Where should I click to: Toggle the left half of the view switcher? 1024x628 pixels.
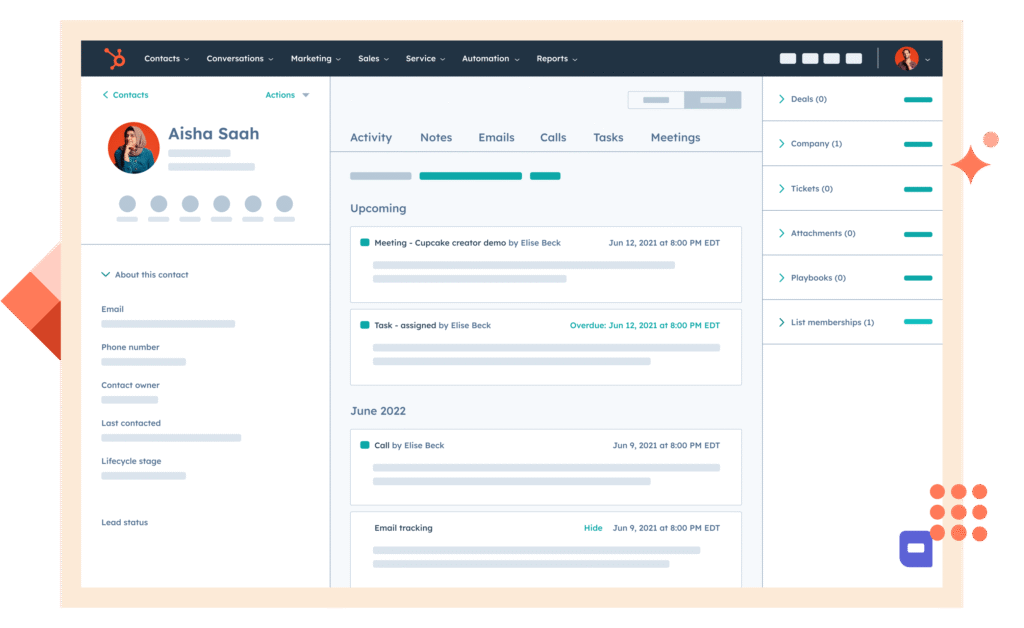click(x=656, y=100)
